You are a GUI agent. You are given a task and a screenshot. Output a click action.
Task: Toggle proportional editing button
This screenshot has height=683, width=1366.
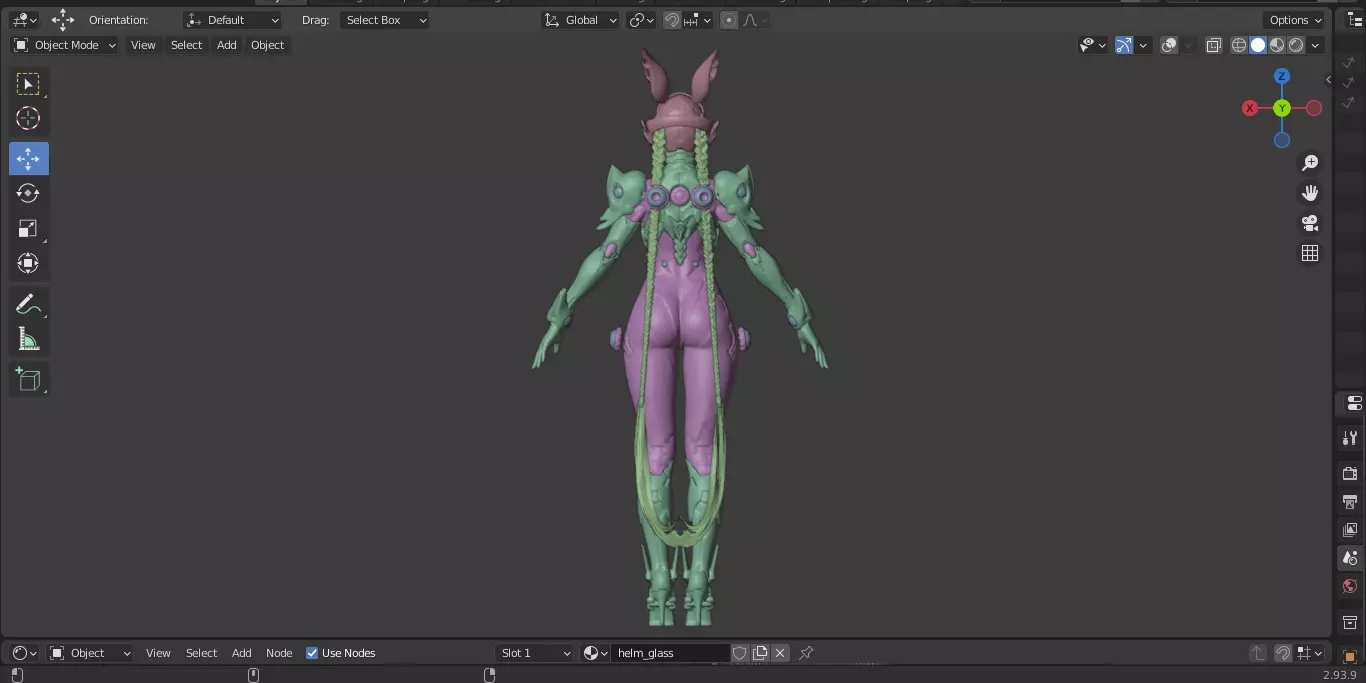[729, 20]
